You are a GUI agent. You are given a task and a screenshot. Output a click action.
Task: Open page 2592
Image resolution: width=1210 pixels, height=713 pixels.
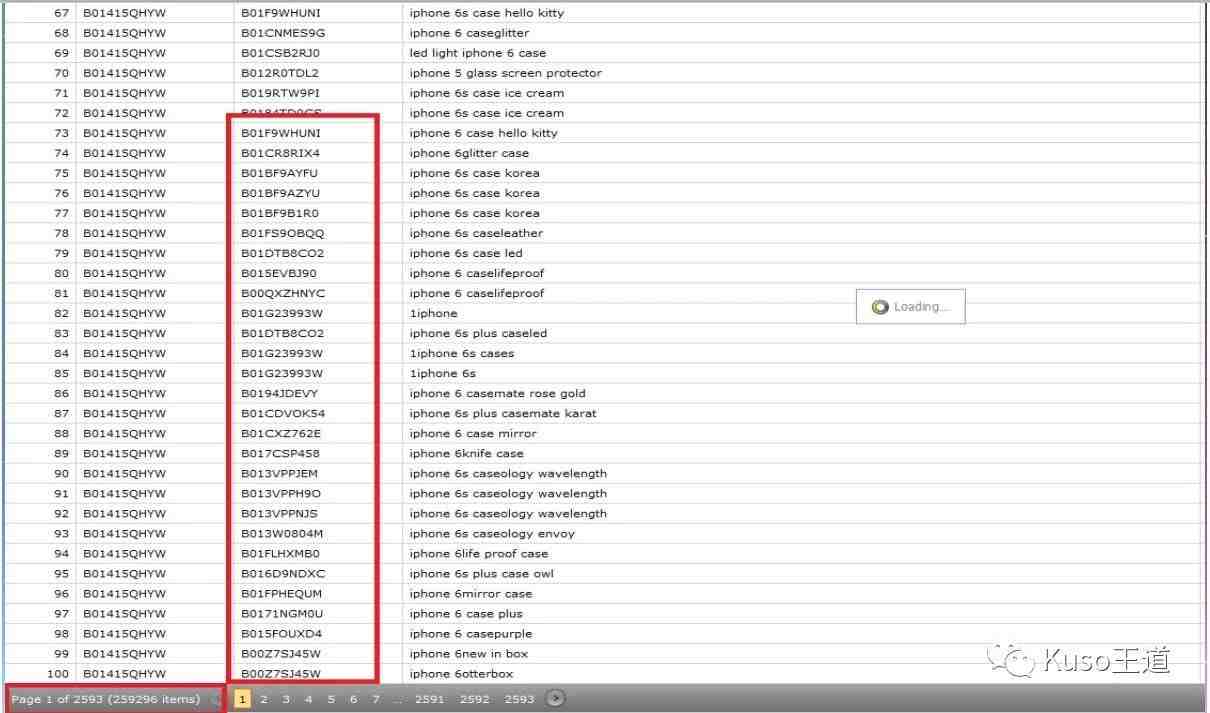tap(474, 699)
